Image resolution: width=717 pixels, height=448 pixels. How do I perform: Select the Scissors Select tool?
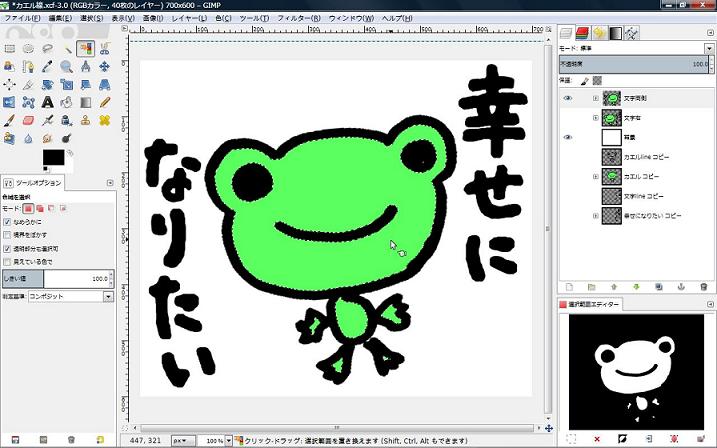pos(105,48)
